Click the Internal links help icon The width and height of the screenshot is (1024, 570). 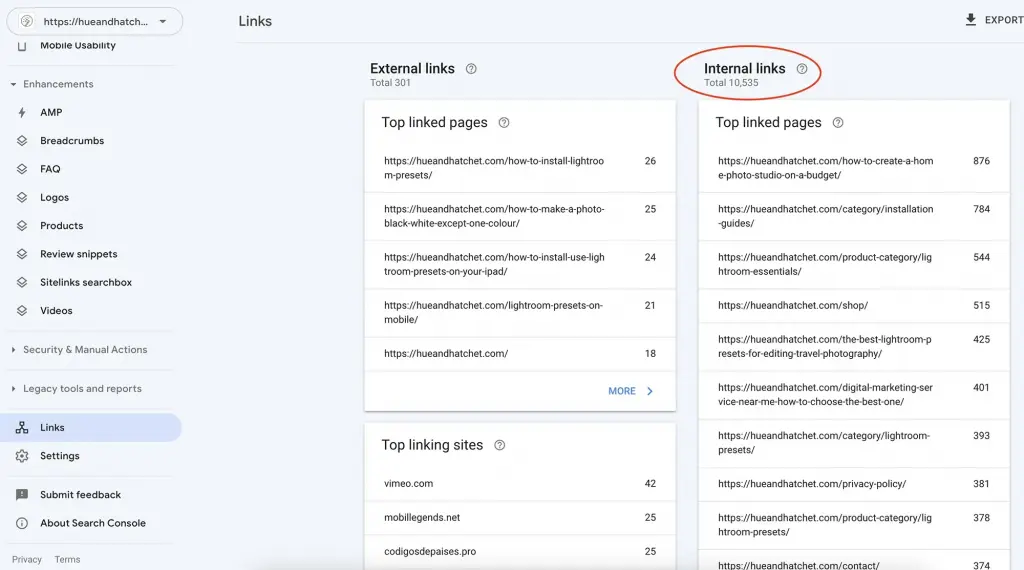(802, 69)
